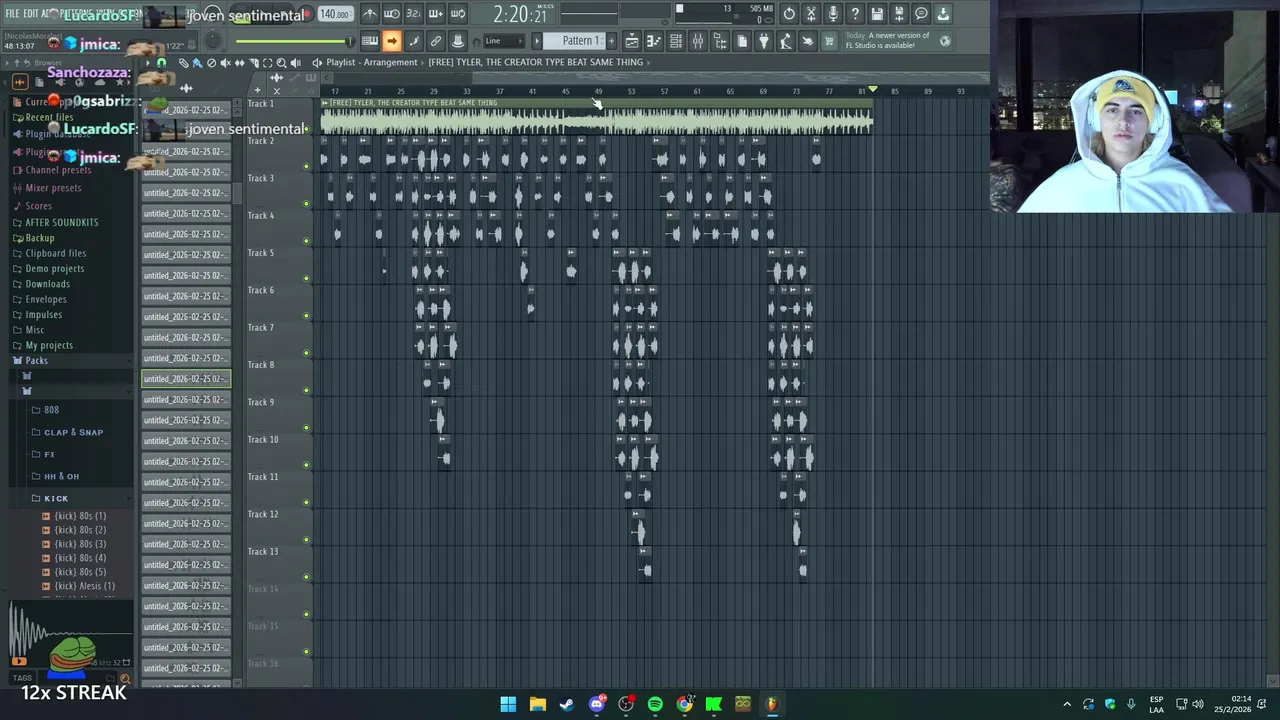Toggle loop recording button
This screenshot has height=720, width=1280.
pos(458,14)
